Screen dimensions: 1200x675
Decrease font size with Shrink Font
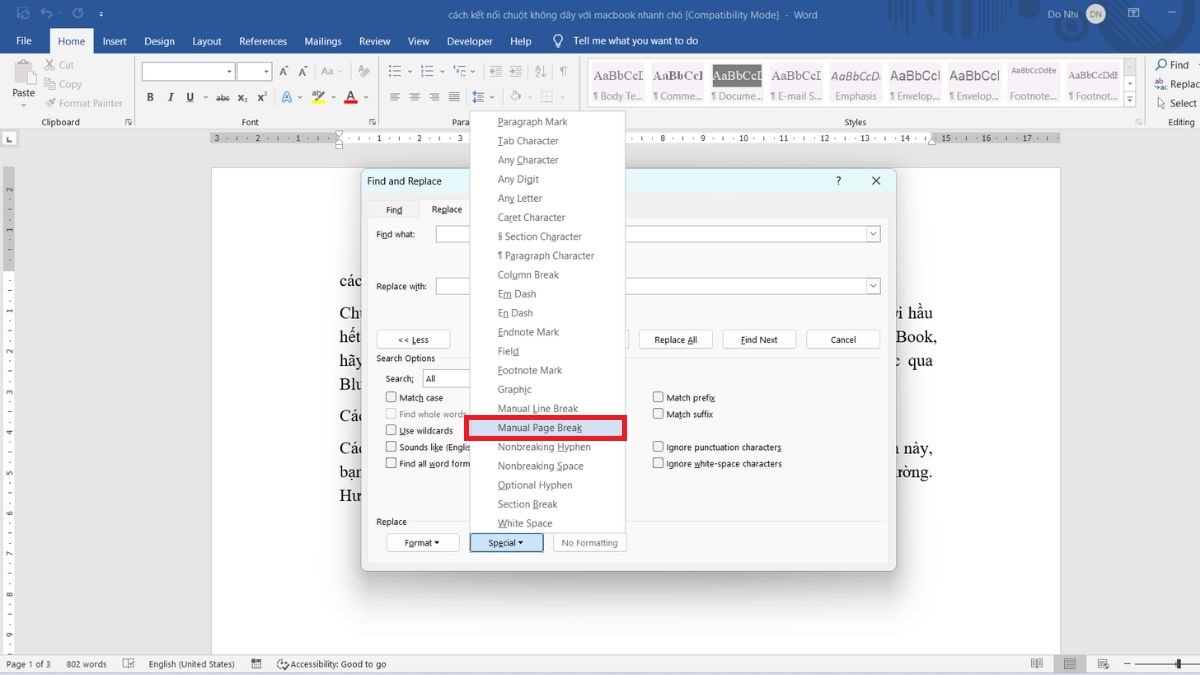[x=303, y=71]
